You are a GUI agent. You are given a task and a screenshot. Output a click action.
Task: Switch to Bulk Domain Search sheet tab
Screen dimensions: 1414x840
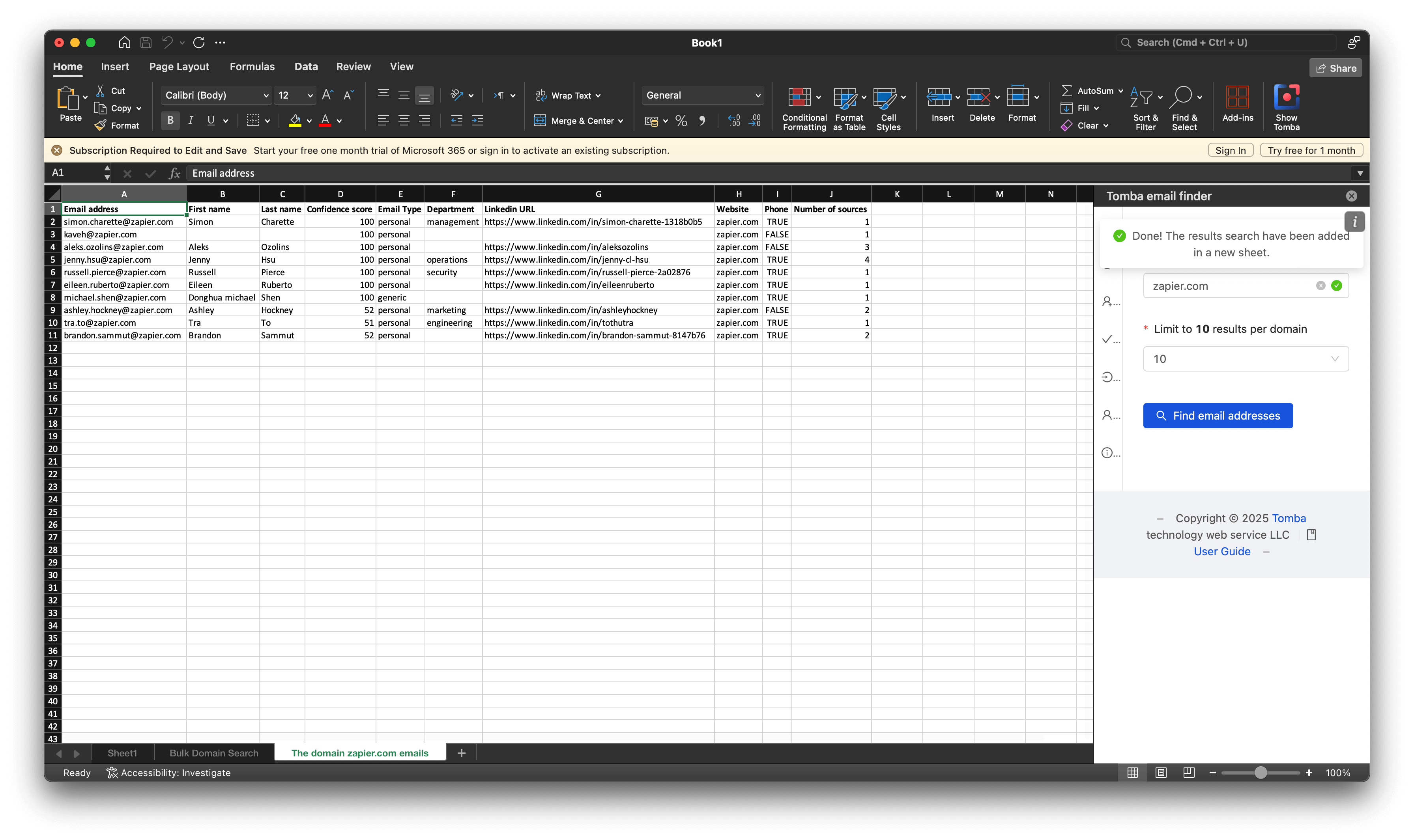tap(213, 753)
